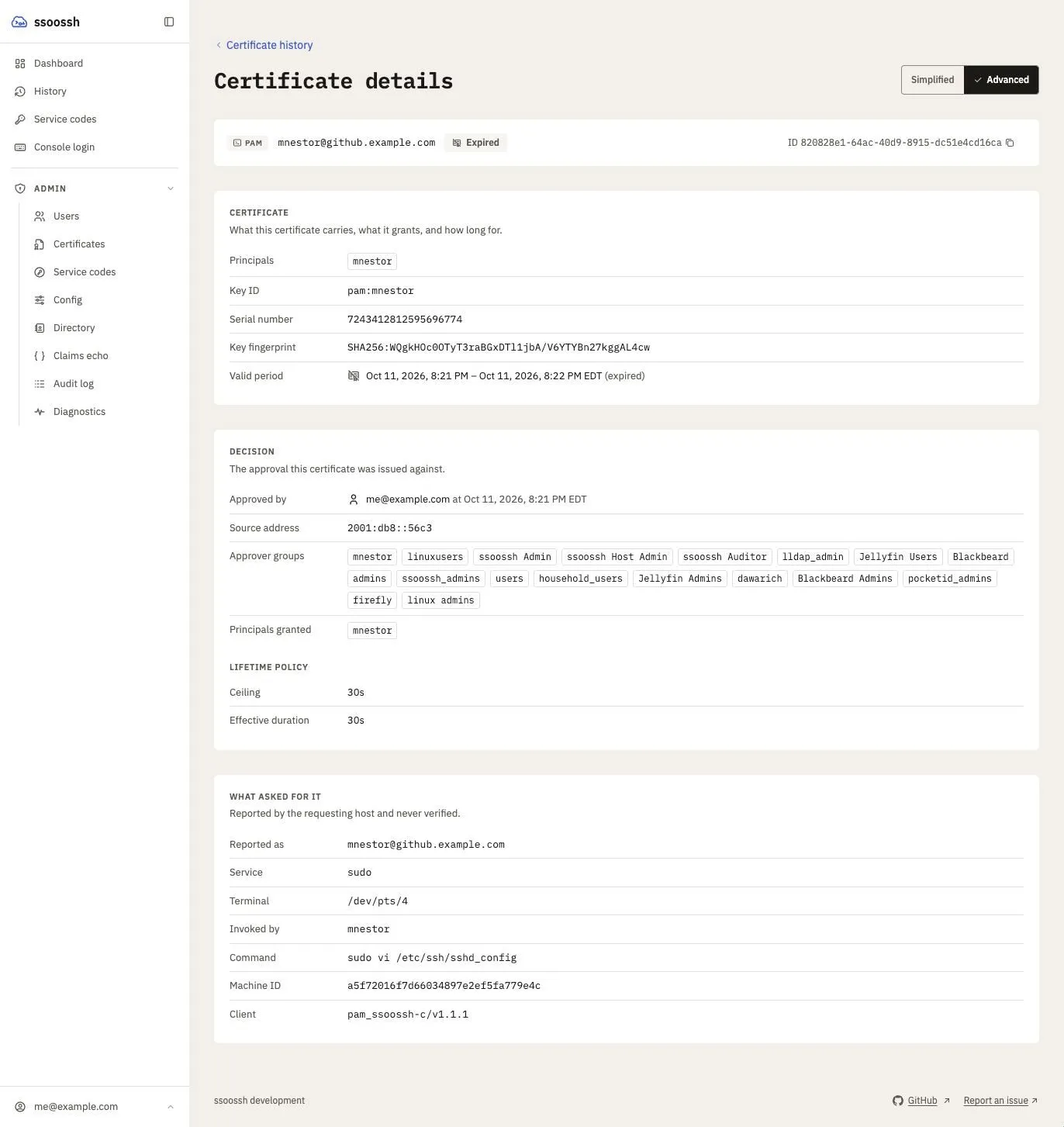Viewport: 1064px width, 1127px height.
Task: Open Dashboard page
Action: pyautogui.click(x=95, y=64)
